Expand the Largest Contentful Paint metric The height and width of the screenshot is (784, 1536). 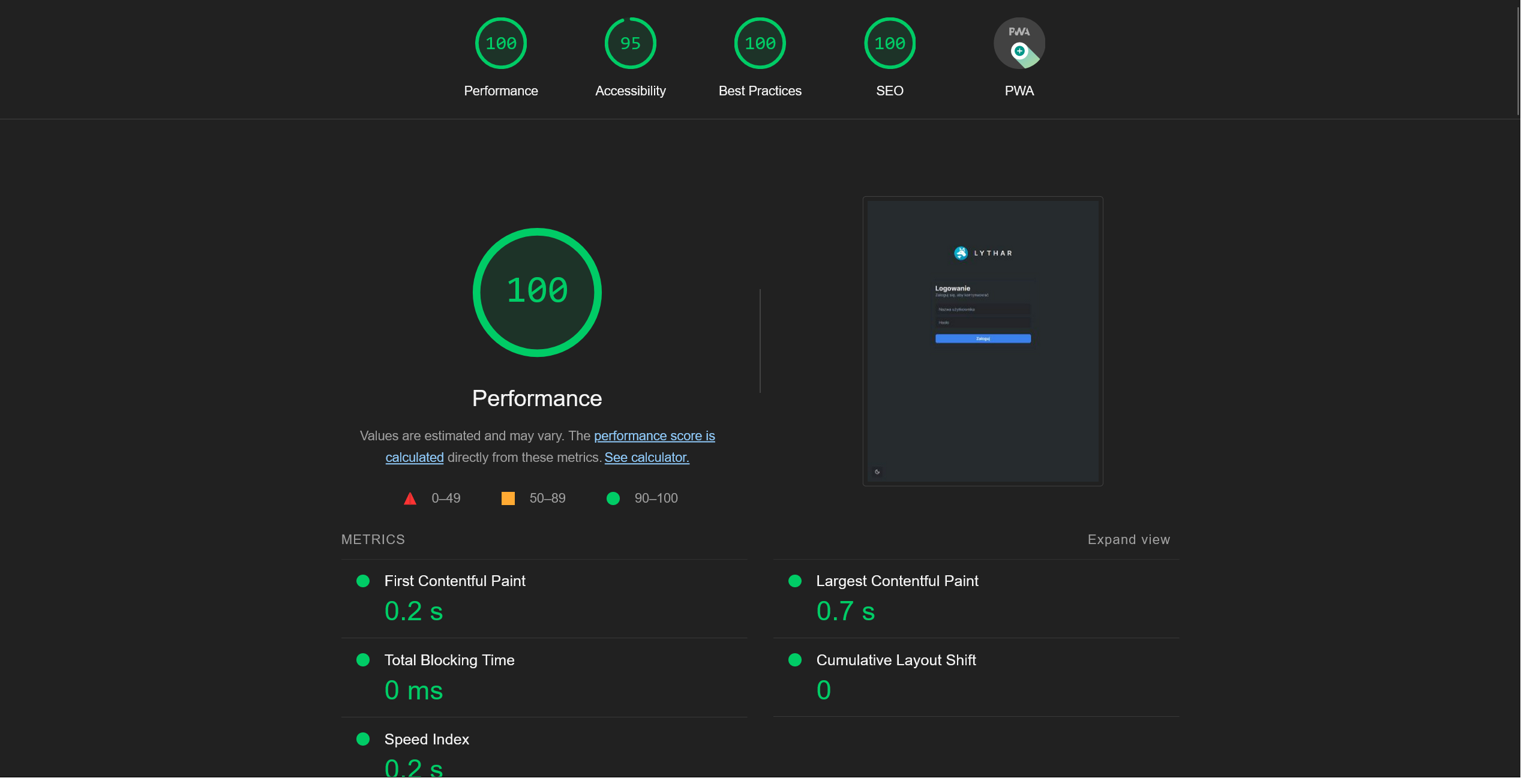[x=896, y=581]
